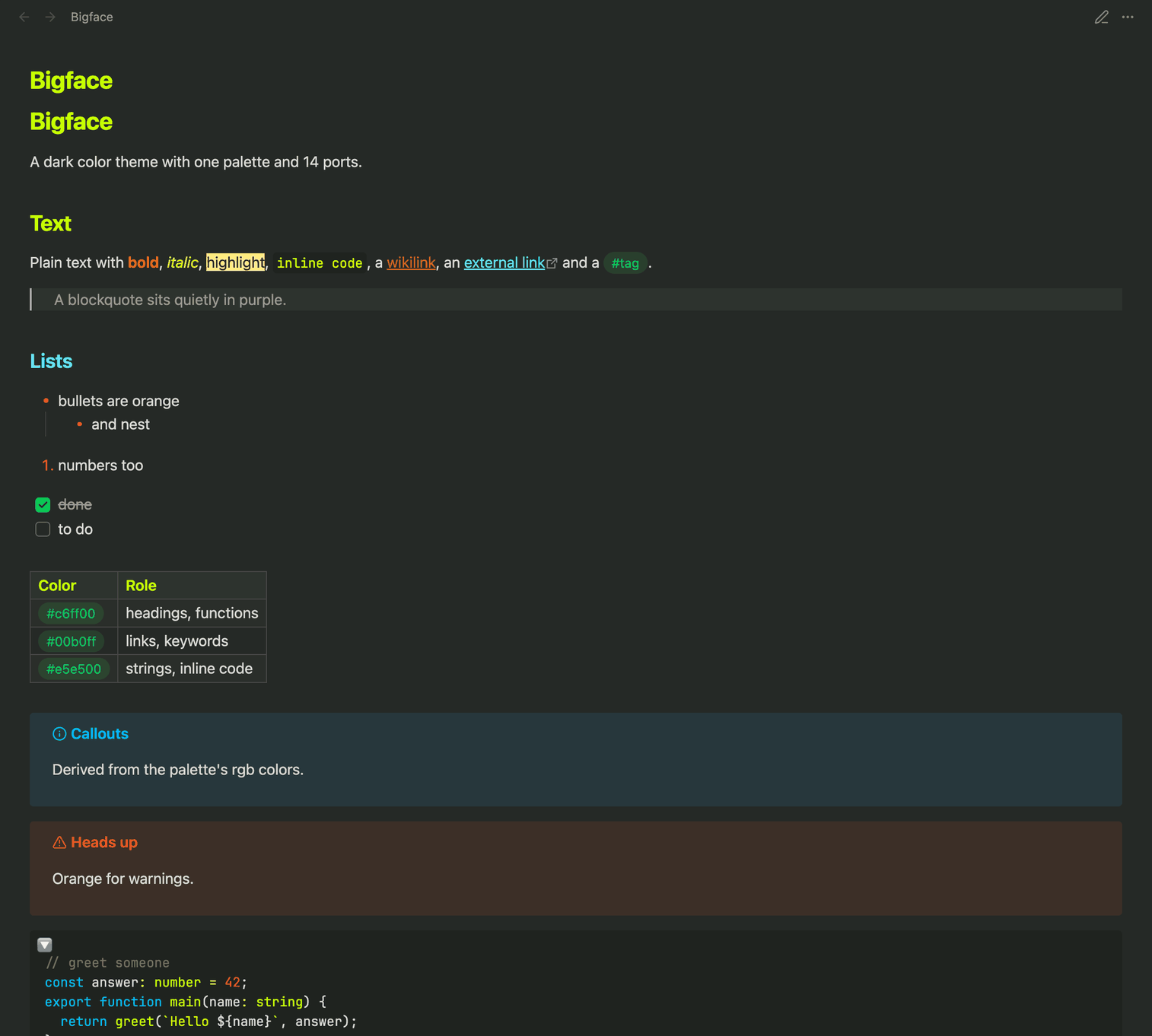This screenshot has width=1152, height=1036.
Task: Click the 'Orange for warnings.' text
Action: tap(123, 879)
